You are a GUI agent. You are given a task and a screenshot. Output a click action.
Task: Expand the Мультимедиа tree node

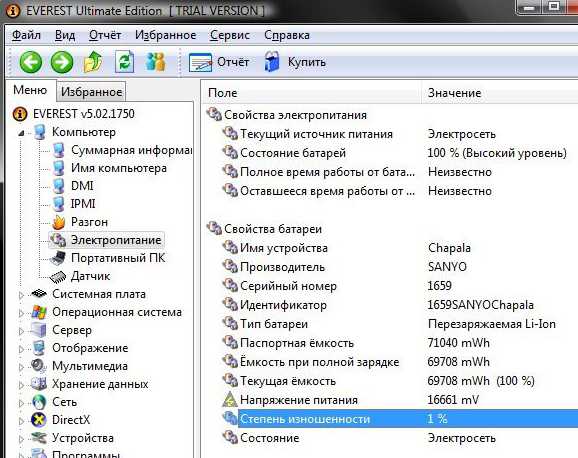[21, 367]
